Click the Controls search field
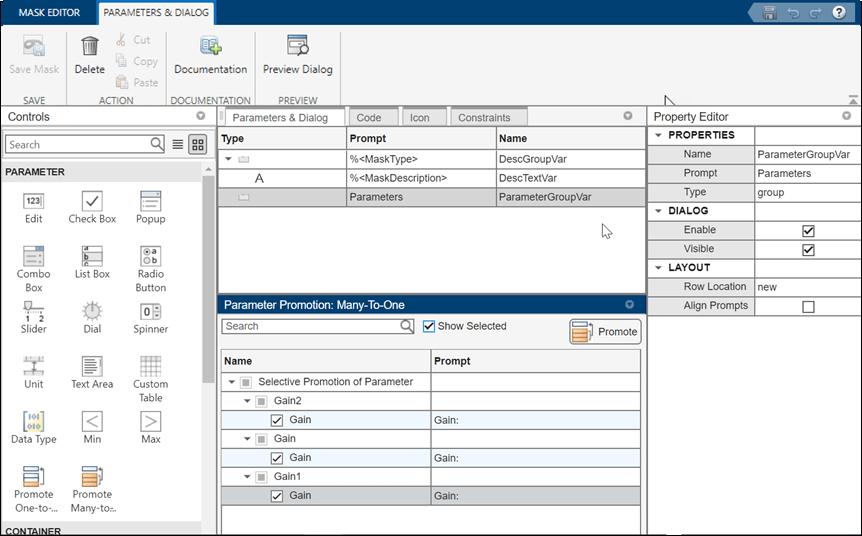862x536 pixels. [78, 144]
